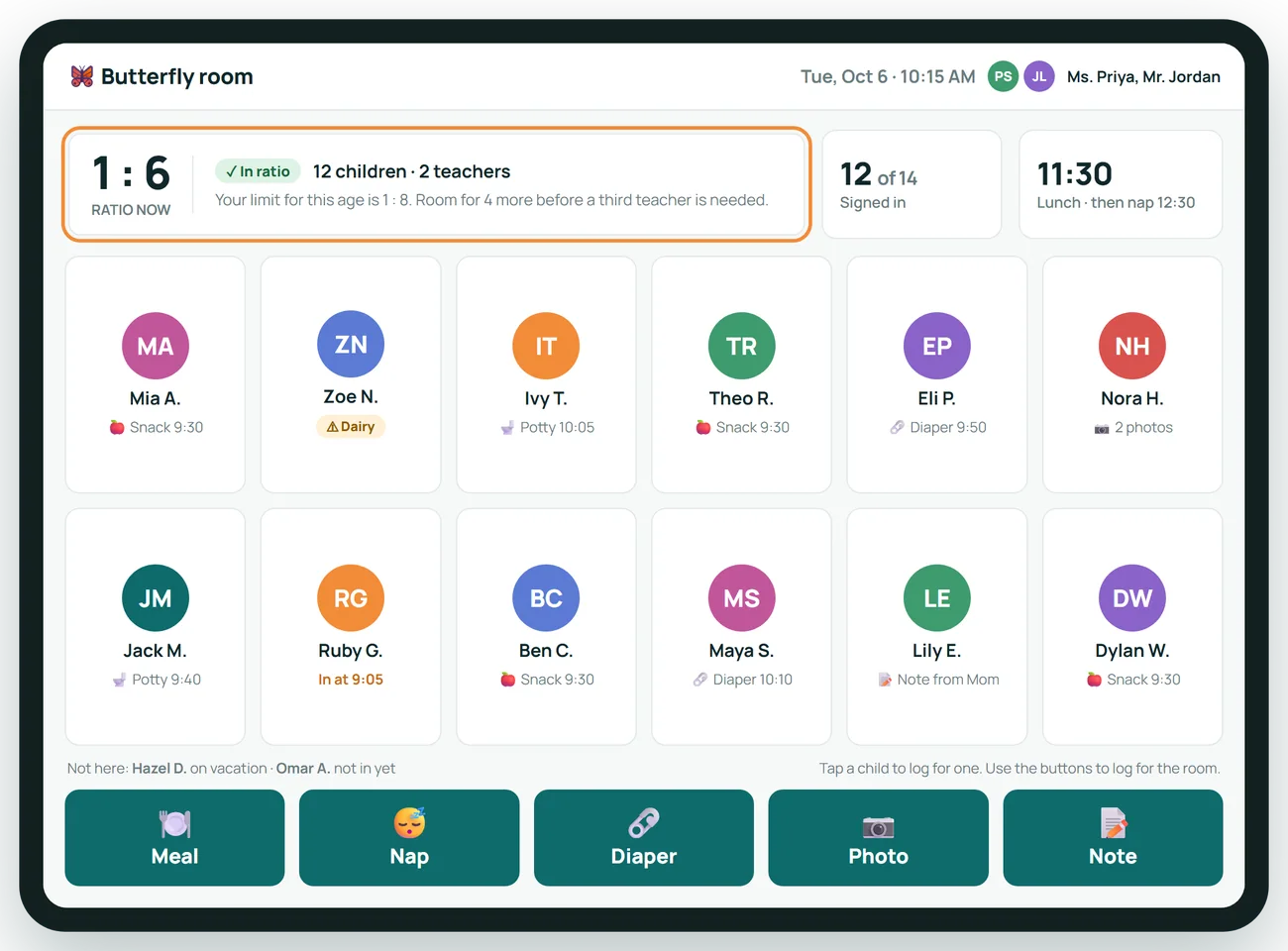Viewport: 1288px width, 951px height.
Task: Click Mia A.'s Snack 9:30 entry
Action: 156,427
